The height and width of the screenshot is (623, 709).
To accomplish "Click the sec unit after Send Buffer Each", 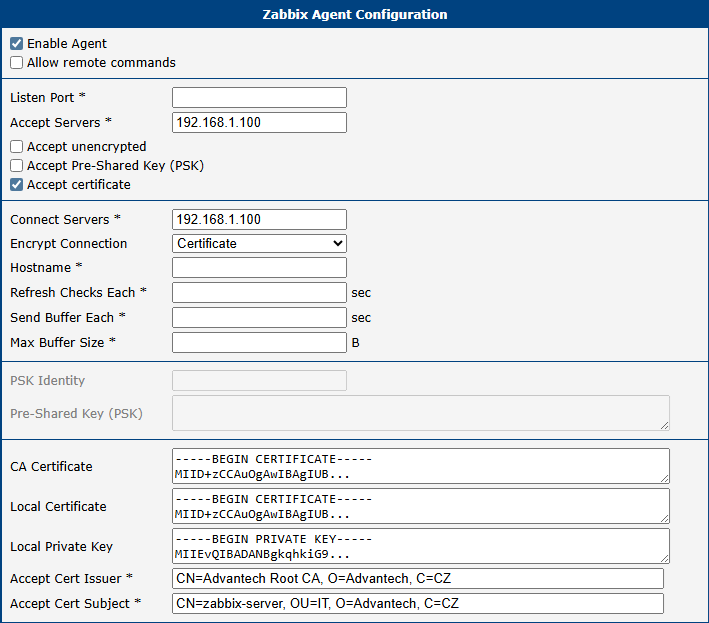I will [x=361, y=318].
